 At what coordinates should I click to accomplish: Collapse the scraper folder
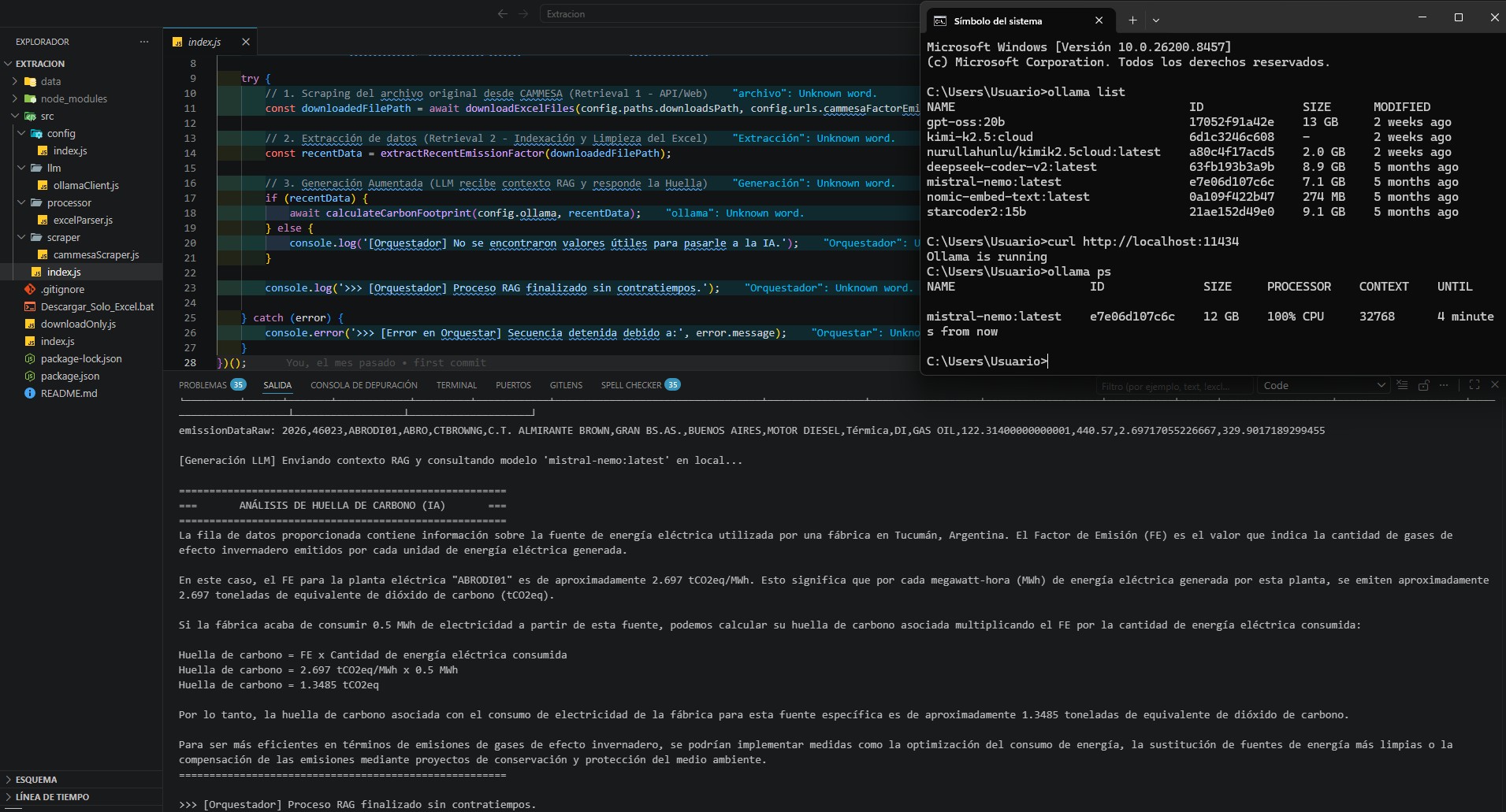click(x=21, y=237)
